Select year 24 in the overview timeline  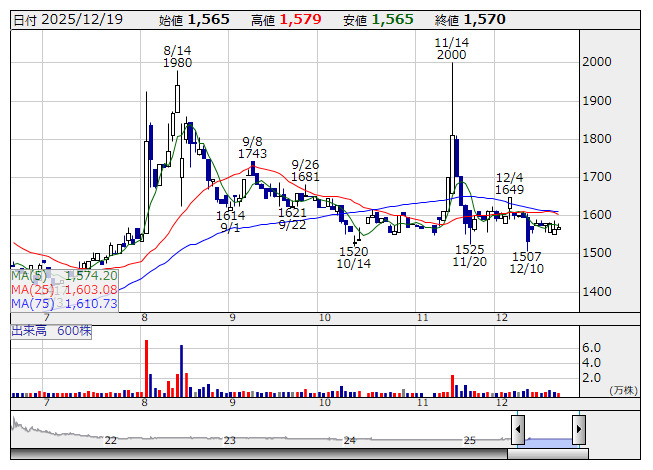click(x=350, y=440)
